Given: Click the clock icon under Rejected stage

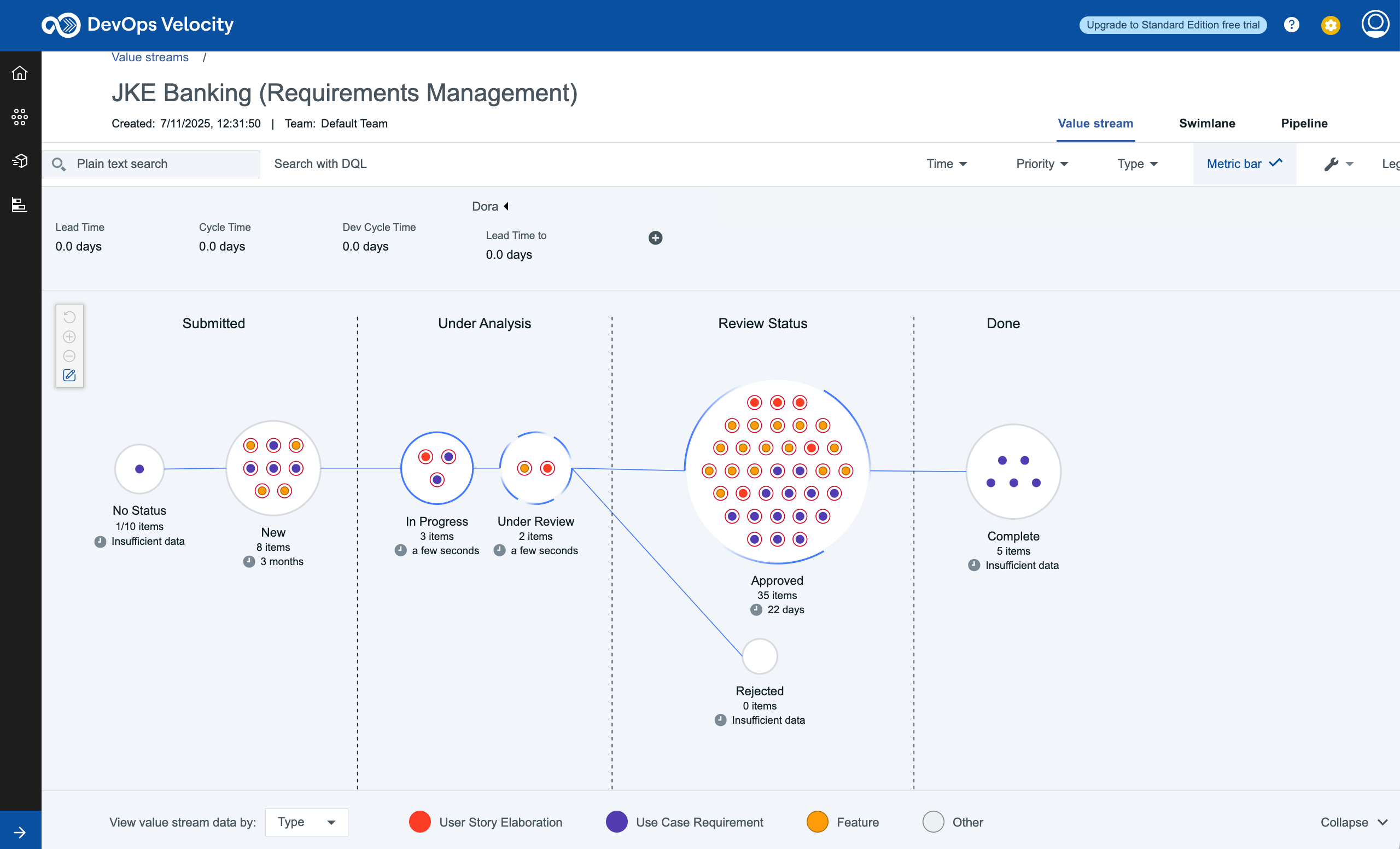Looking at the screenshot, I should click(x=720, y=720).
